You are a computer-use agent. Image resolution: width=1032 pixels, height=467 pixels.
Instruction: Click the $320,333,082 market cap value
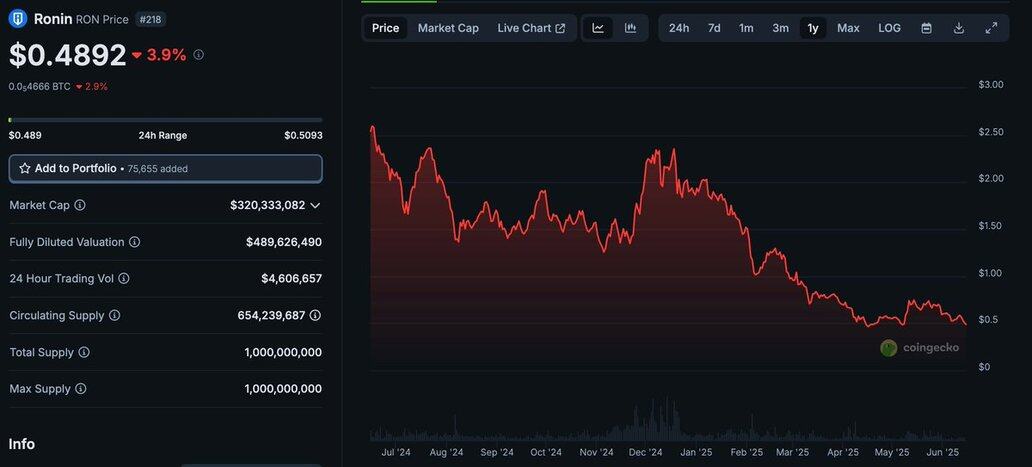(268, 205)
